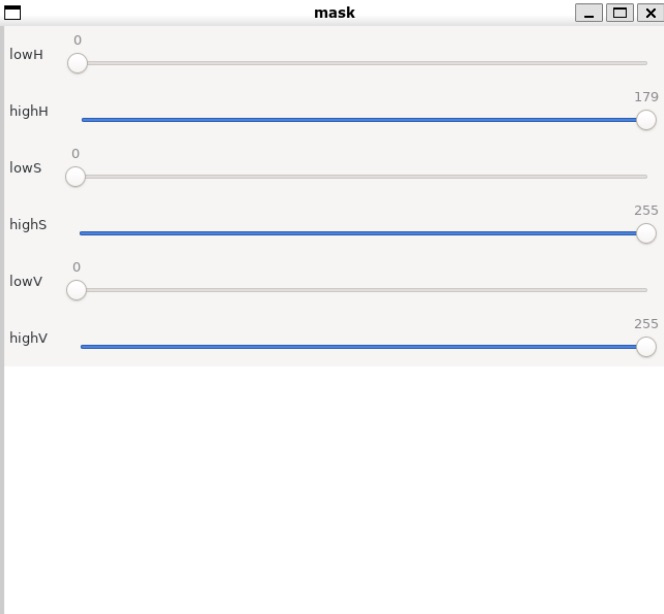Minimize the mask window
Screen dimensions: 664x614
click(589, 13)
